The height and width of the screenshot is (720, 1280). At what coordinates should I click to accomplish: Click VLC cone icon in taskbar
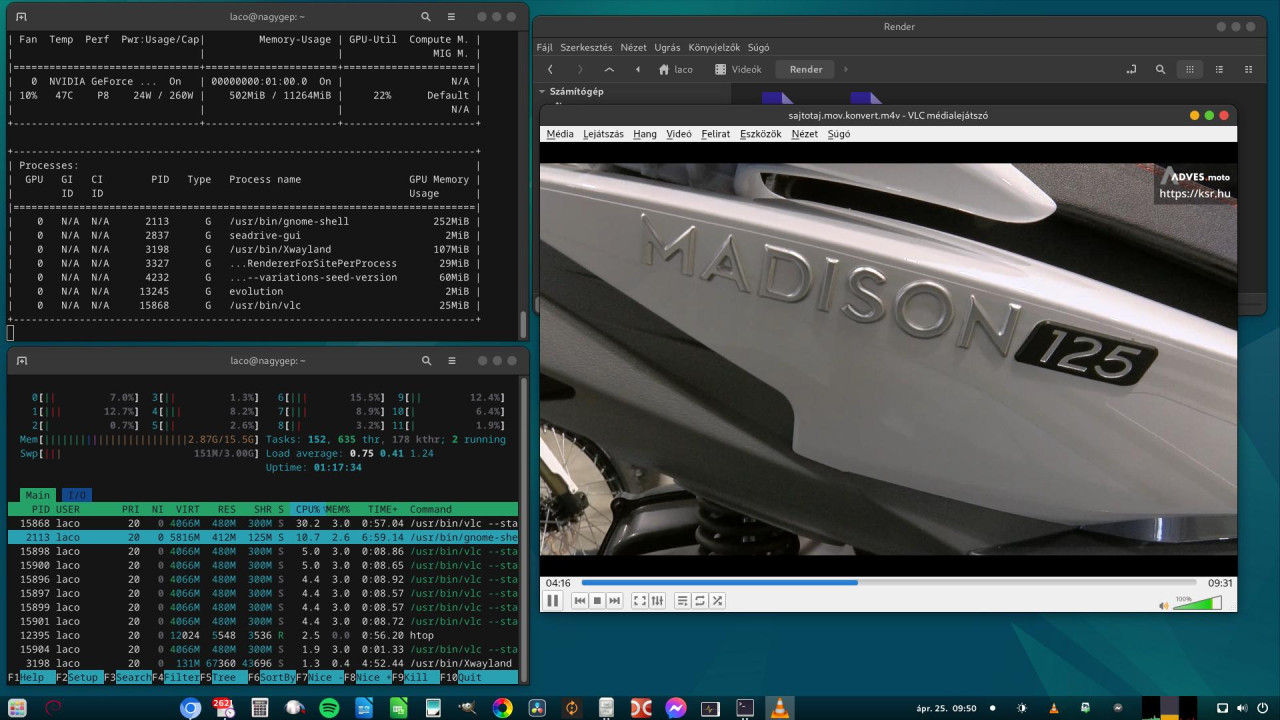pos(779,708)
